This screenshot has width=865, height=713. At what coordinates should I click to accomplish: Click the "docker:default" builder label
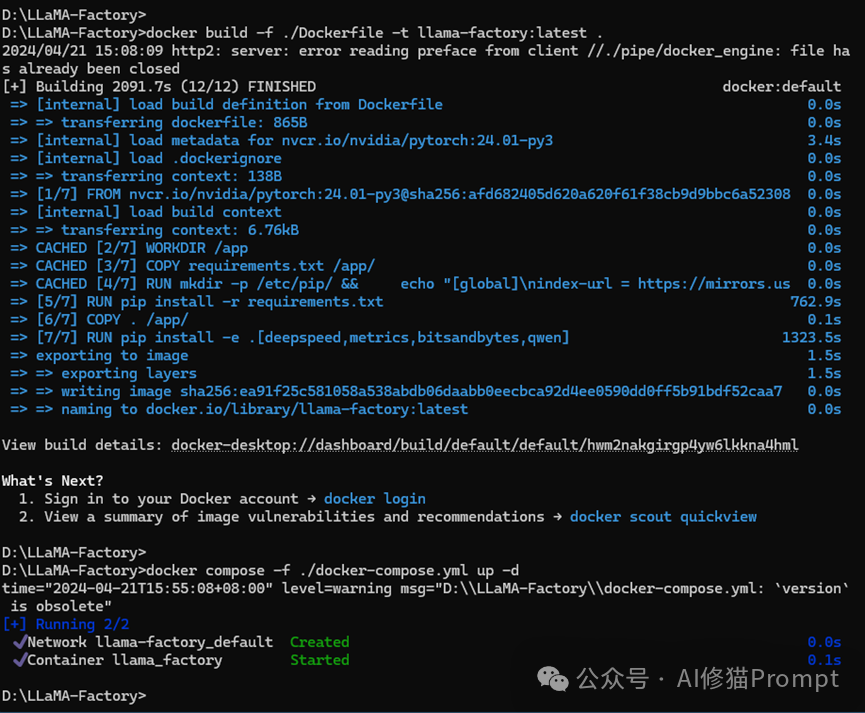(782, 87)
